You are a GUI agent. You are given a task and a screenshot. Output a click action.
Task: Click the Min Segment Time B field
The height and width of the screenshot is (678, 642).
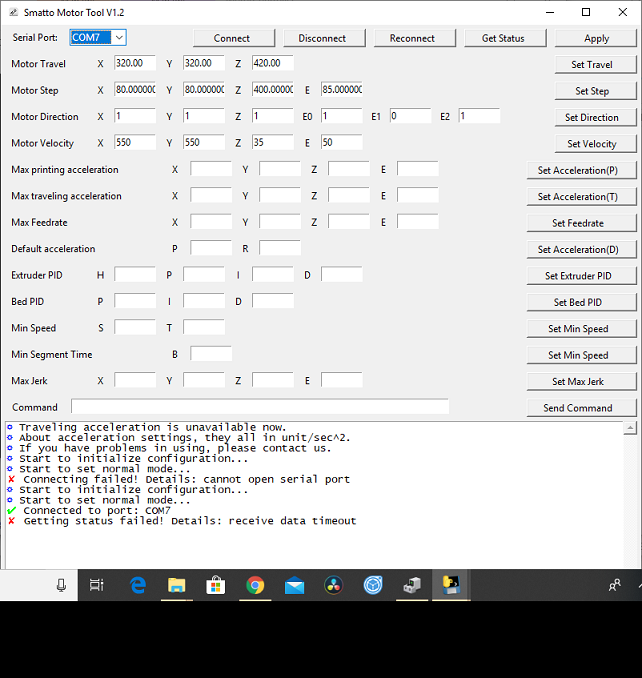coord(211,353)
